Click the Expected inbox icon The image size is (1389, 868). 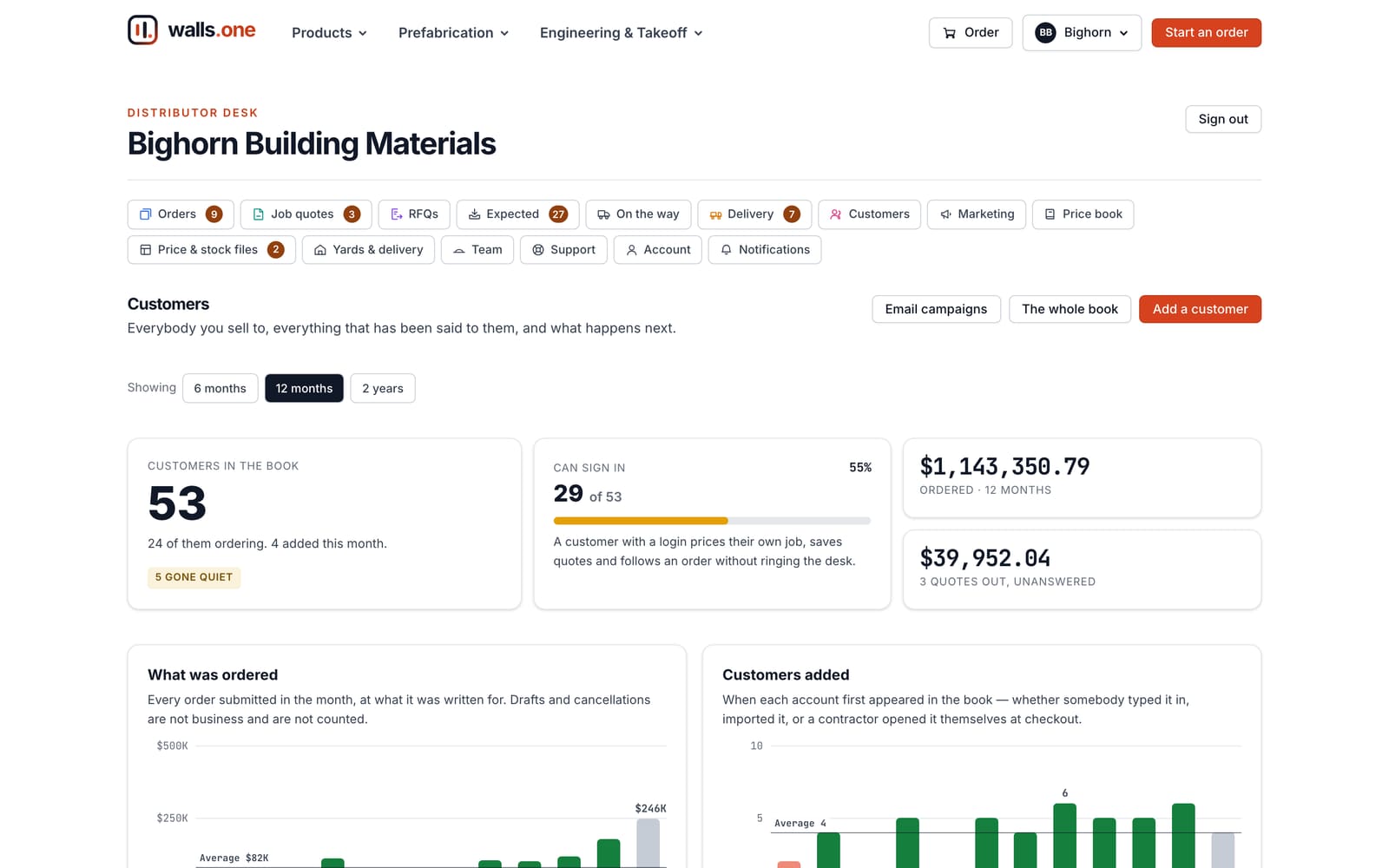(x=474, y=214)
